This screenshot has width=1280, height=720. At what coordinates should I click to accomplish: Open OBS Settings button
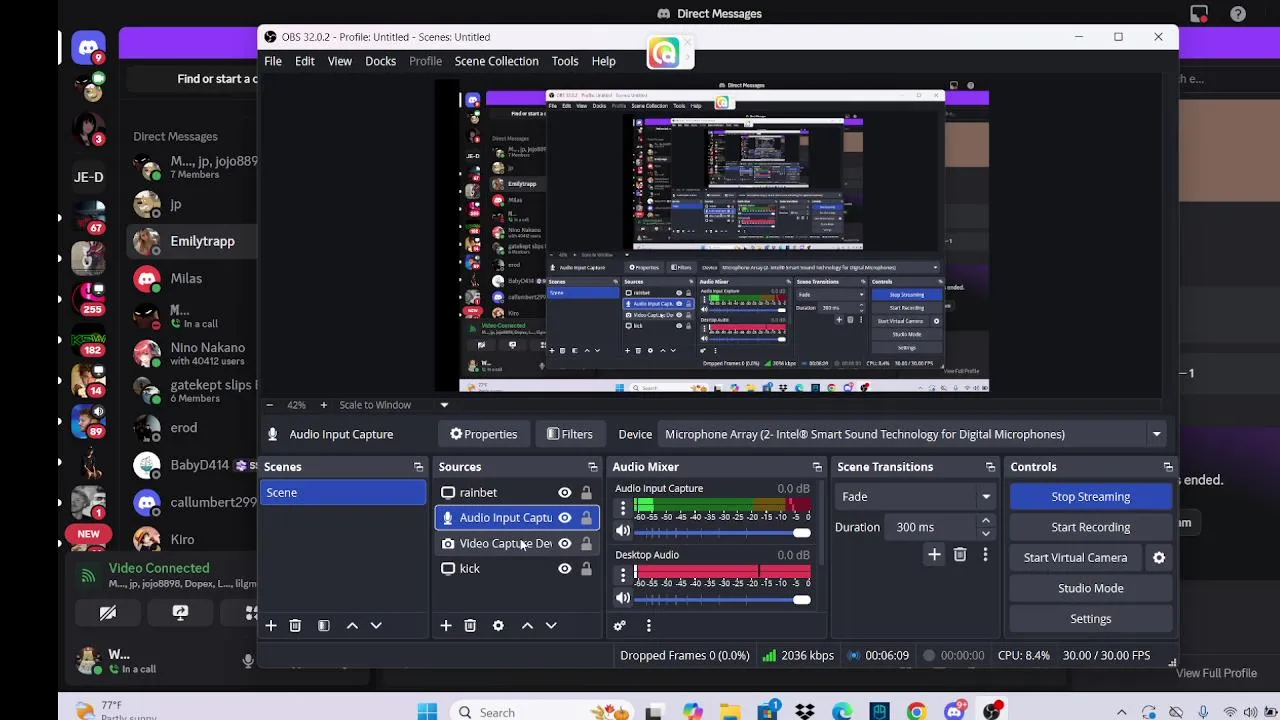click(x=1090, y=619)
